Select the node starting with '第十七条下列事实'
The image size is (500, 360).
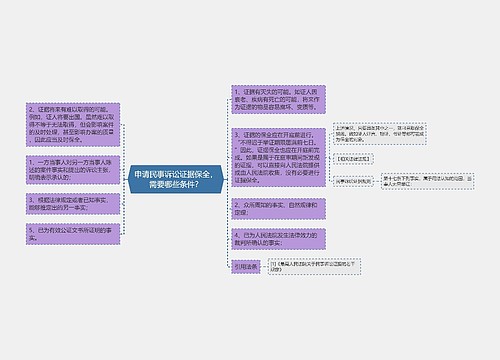(x=428, y=181)
